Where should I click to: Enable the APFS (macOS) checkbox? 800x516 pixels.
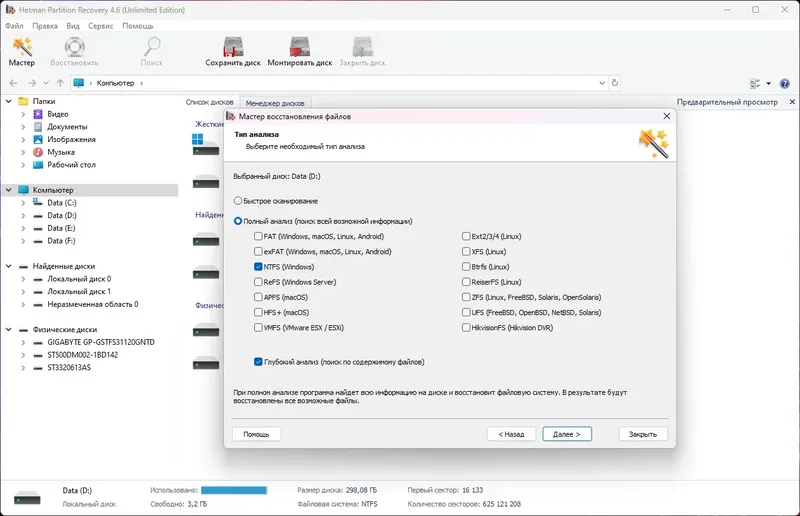[x=258, y=297]
